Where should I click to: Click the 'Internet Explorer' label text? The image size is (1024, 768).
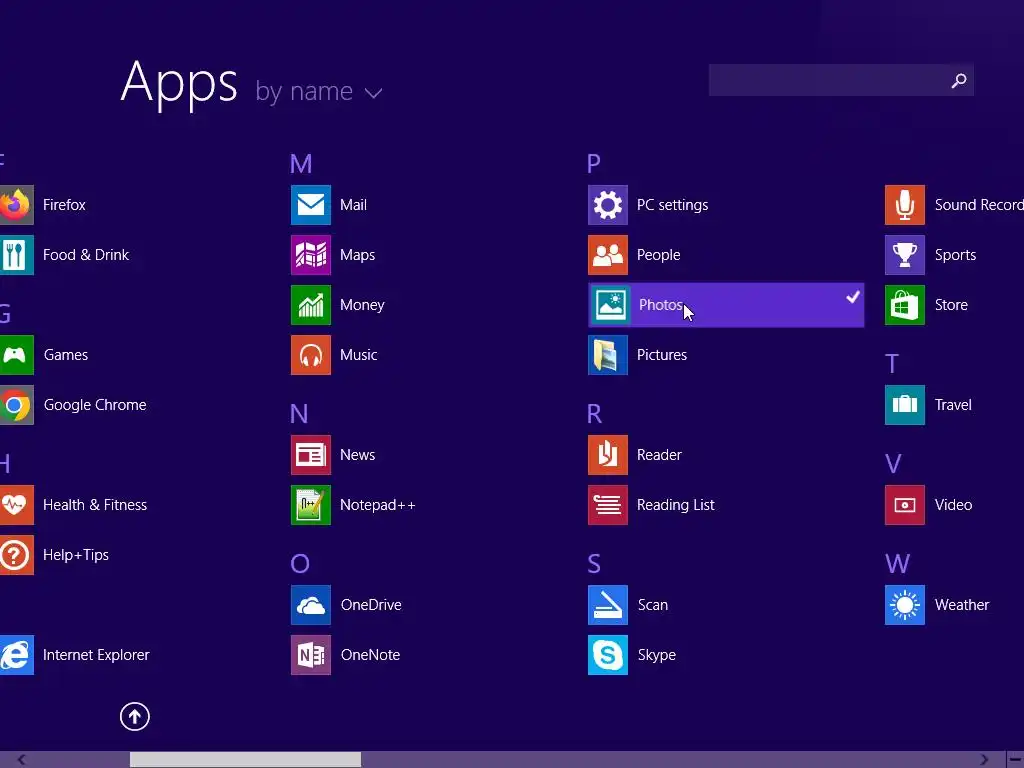click(96, 655)
